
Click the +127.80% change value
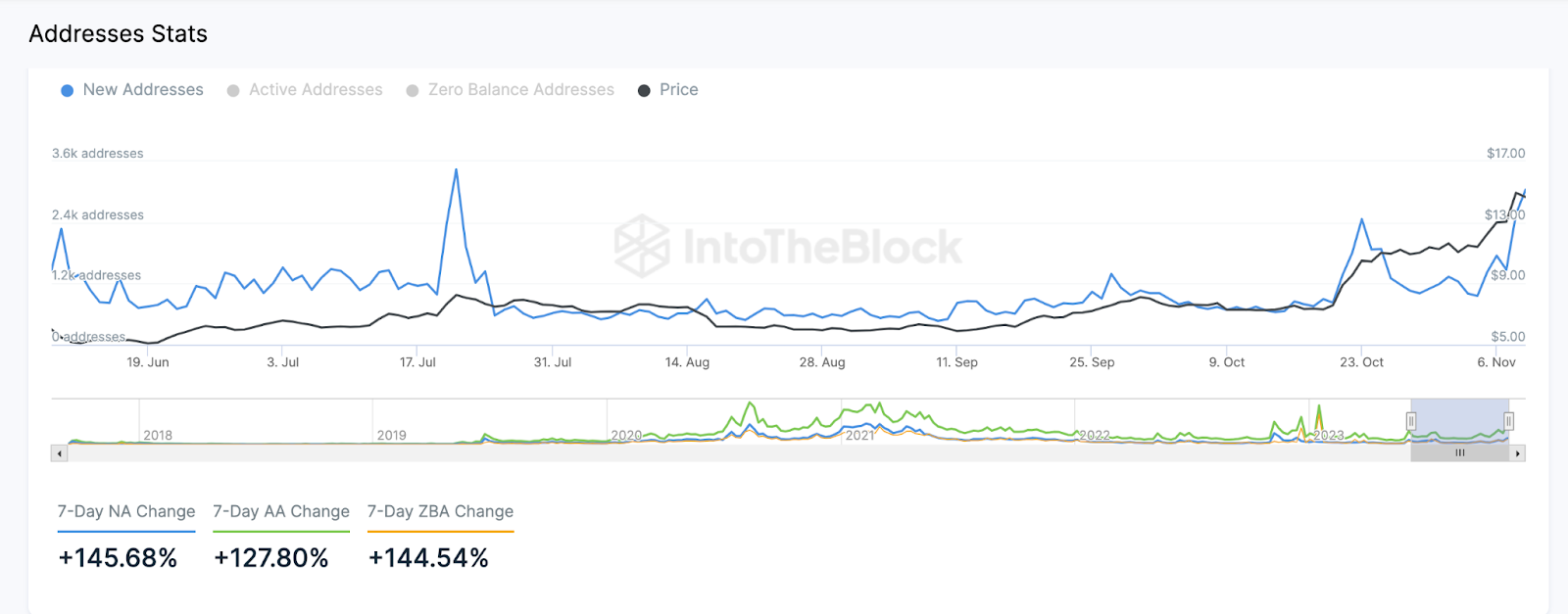click(x=271, y=558)
